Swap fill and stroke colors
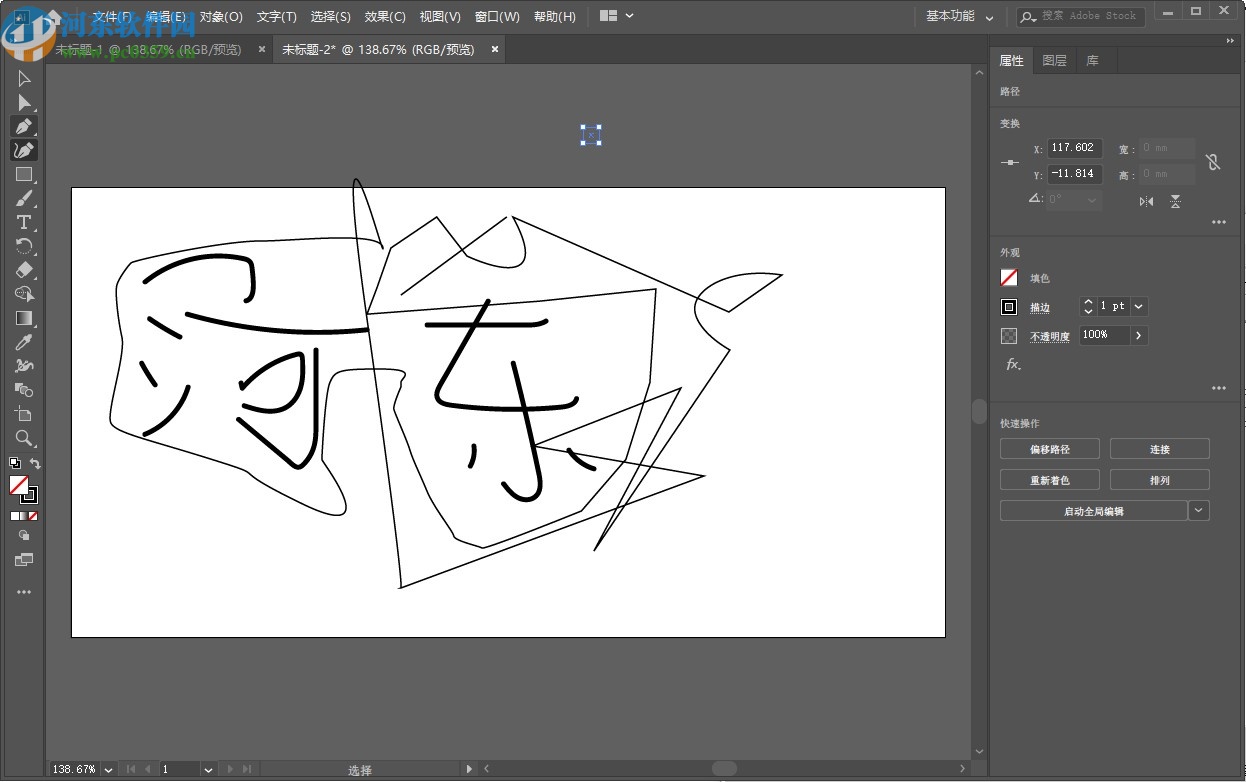 35,463
